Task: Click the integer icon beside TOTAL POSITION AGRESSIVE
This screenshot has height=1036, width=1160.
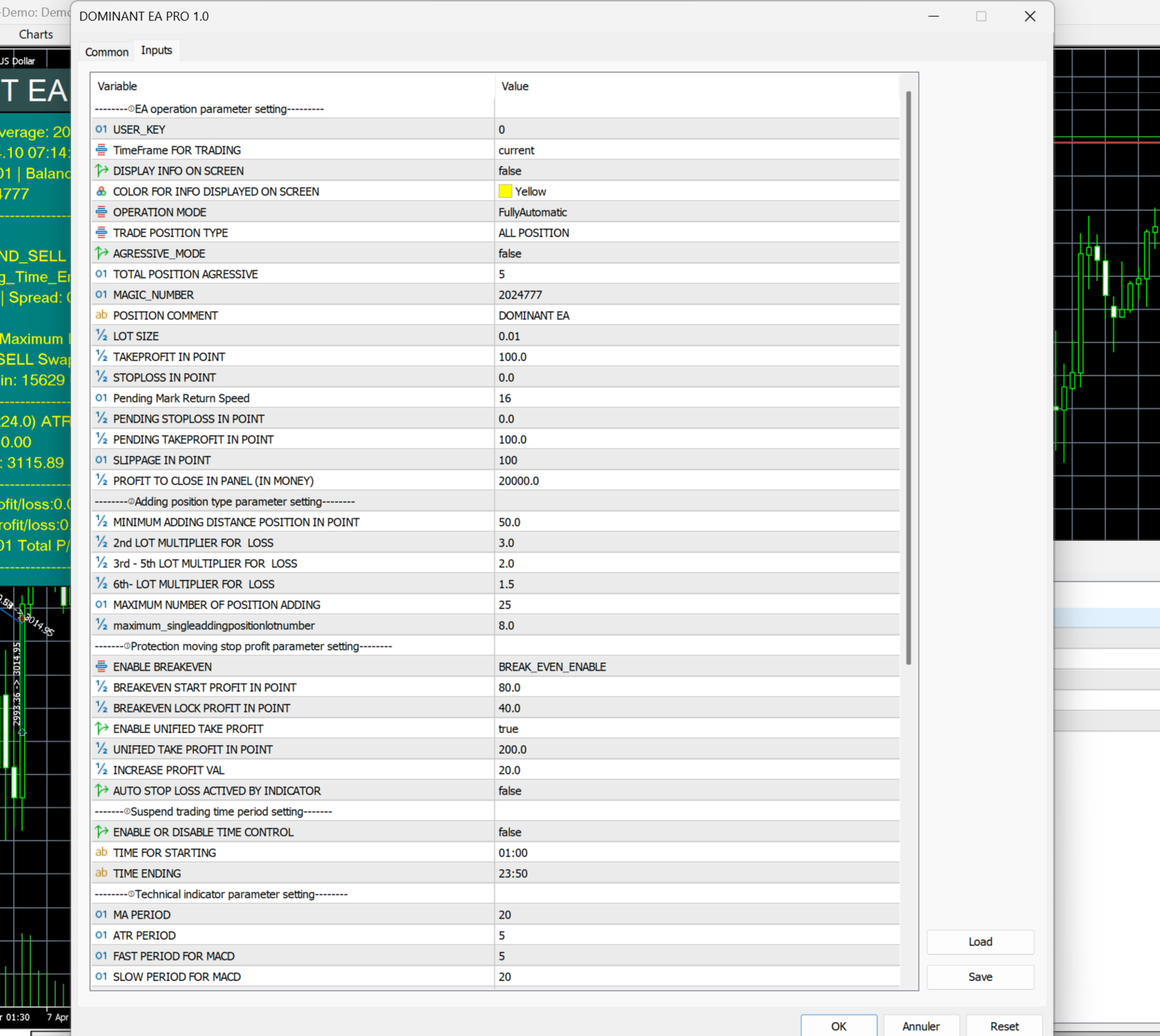Action: coord(101,274)
